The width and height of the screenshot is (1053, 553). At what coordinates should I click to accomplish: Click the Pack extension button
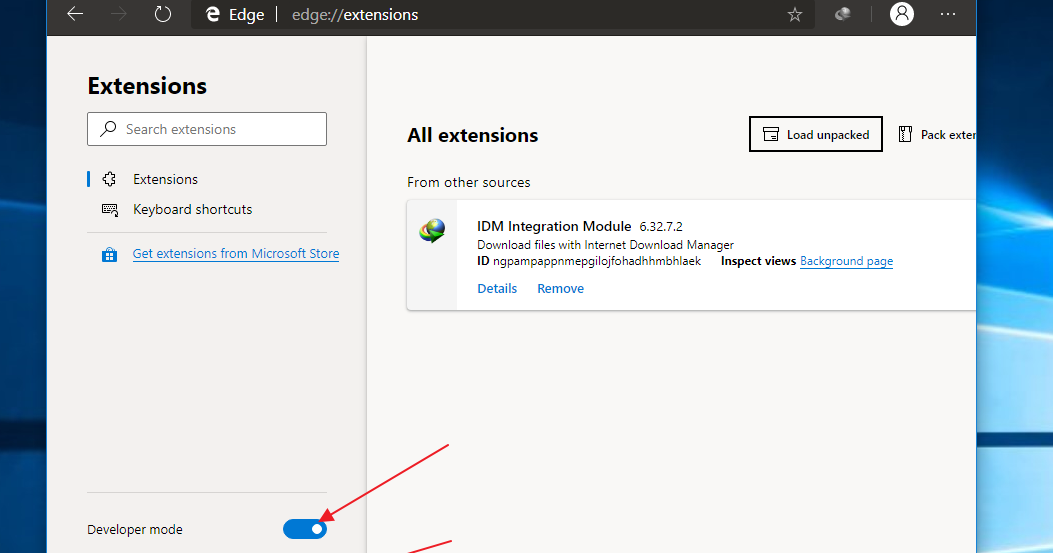(x=935, y=134)
